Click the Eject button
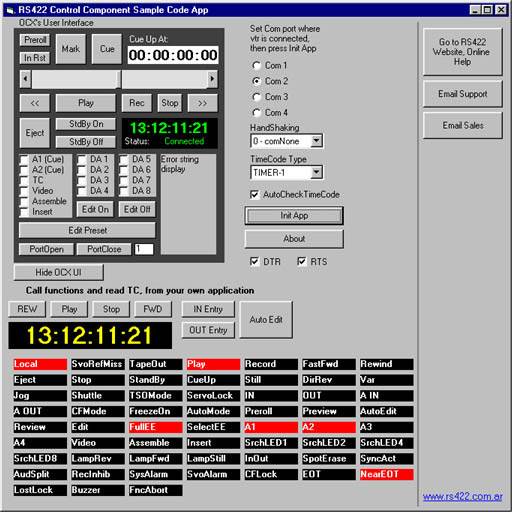 click(x=35, y=133)
